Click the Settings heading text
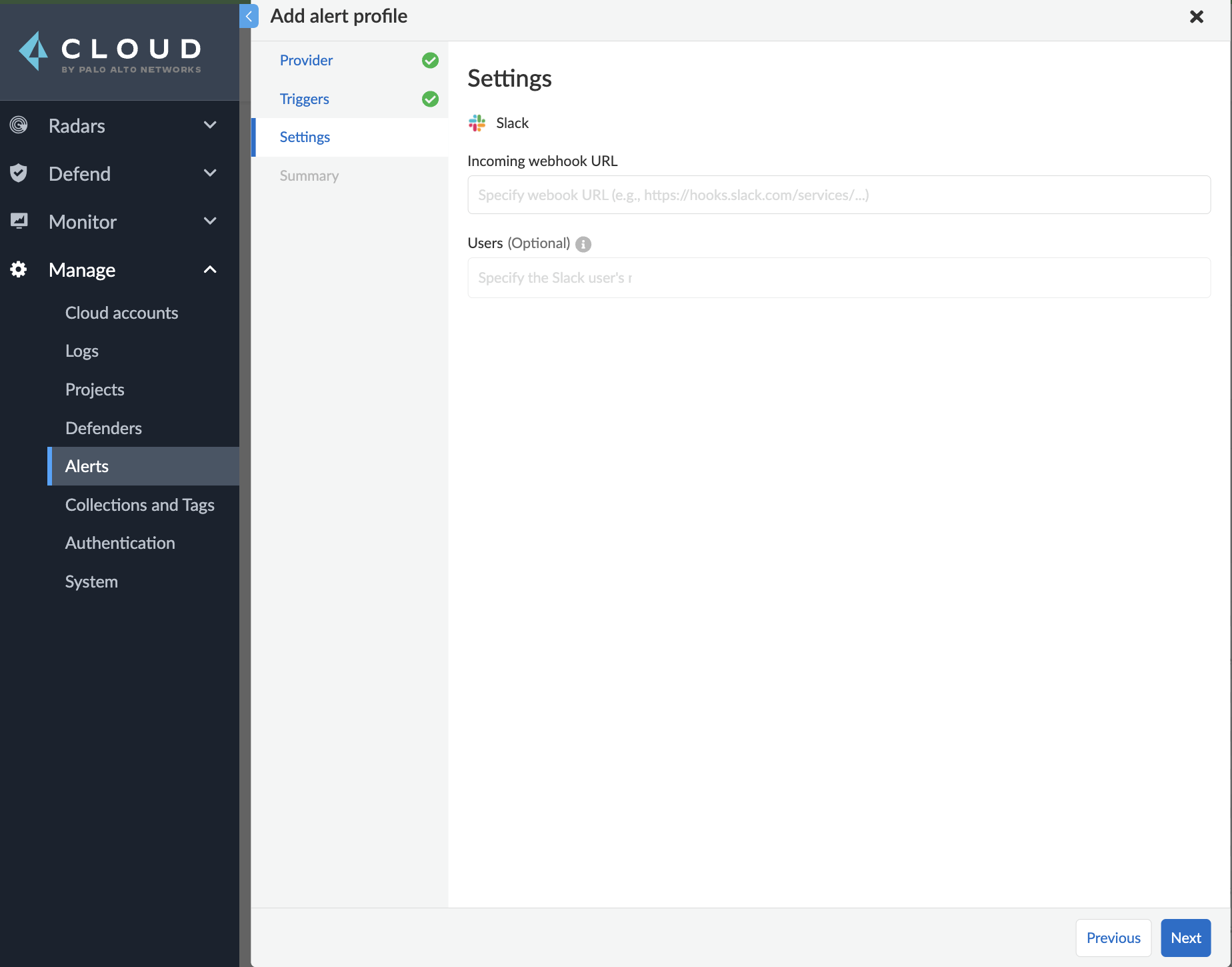Image resolution: width=1232 pixels, height=967 pixels. [x=510, y=79]
